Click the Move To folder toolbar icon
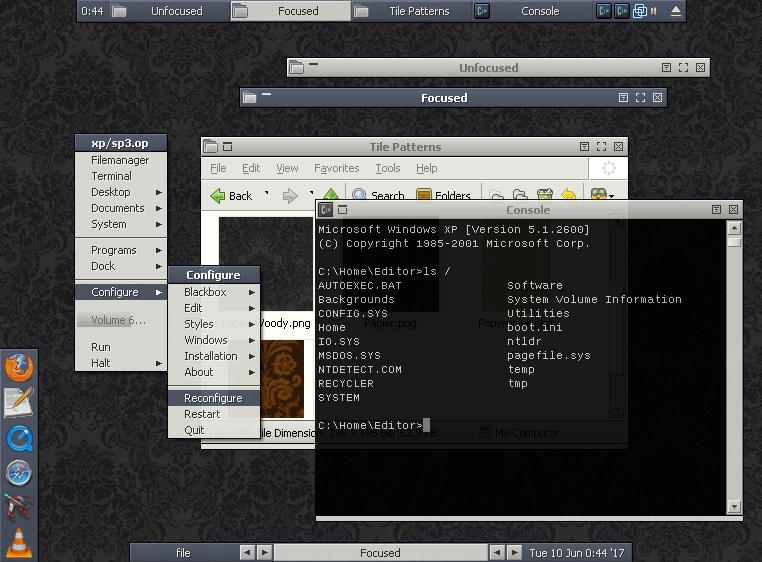The image size is (762, 562). (496, 194)
